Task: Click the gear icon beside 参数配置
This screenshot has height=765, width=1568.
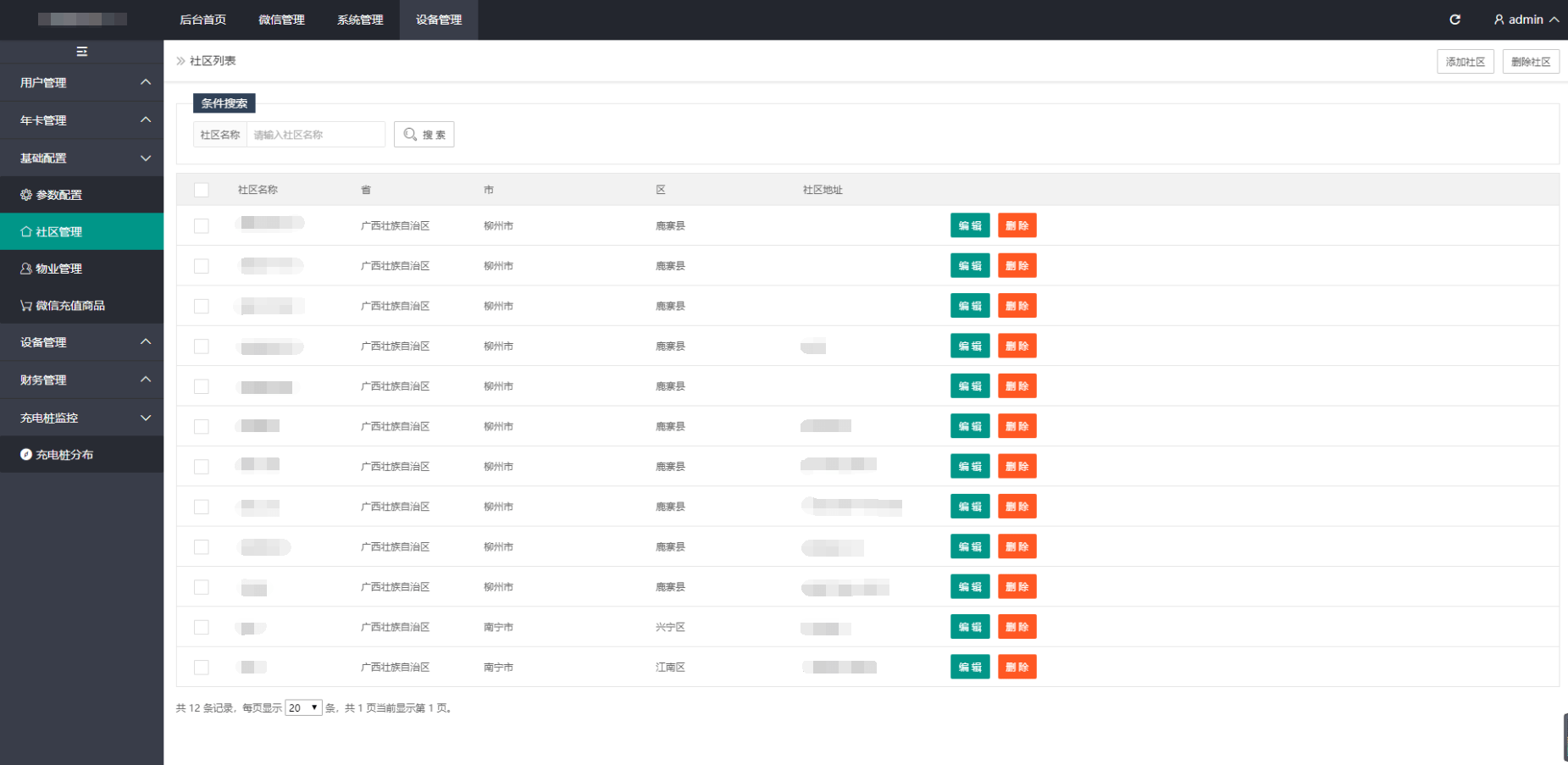Action: click(26, 195)
